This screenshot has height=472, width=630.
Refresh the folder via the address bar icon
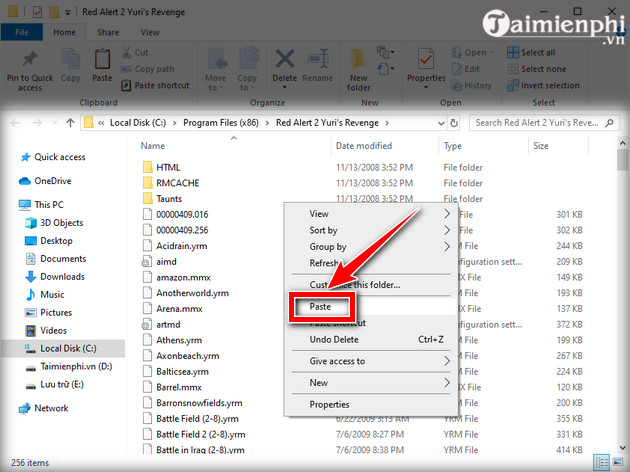point(454,123)
